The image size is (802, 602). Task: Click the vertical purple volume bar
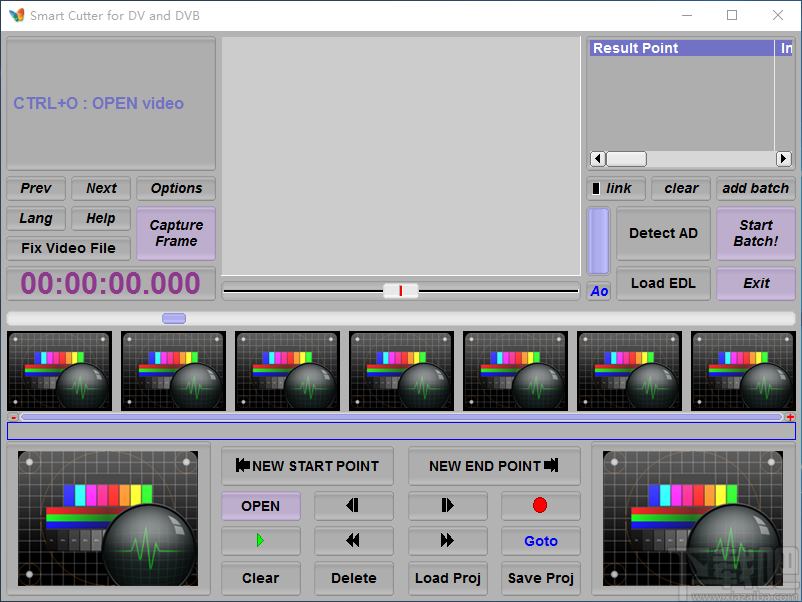(x=598, y=241)
